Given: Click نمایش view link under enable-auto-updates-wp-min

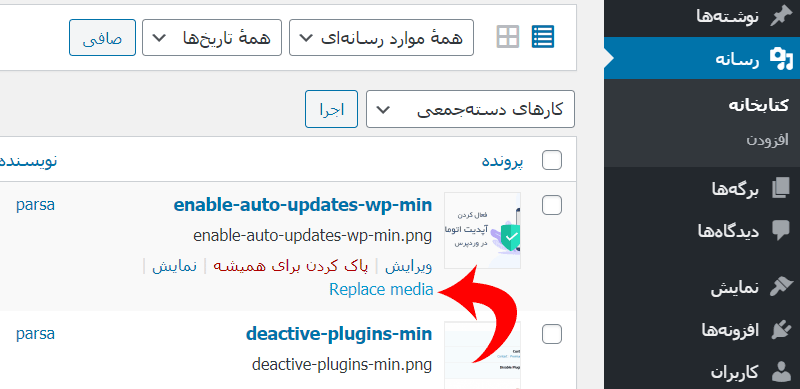Looking at the screenshot, I should point(174,266).
